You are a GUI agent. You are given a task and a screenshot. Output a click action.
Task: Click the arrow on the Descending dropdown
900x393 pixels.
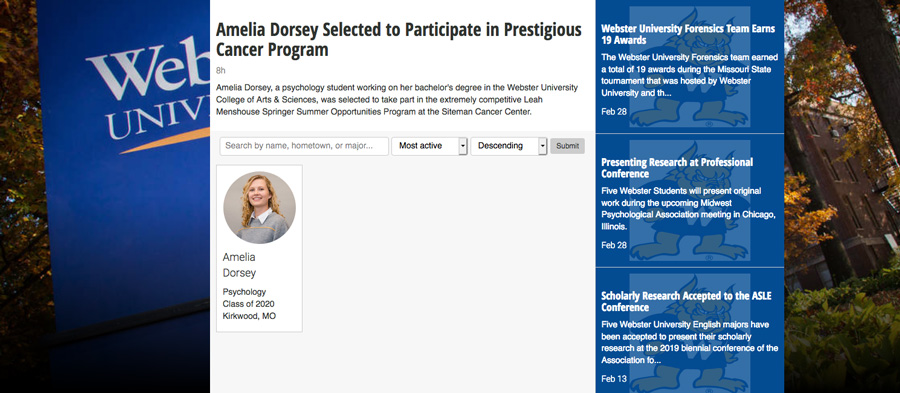(x=542, y=146)
